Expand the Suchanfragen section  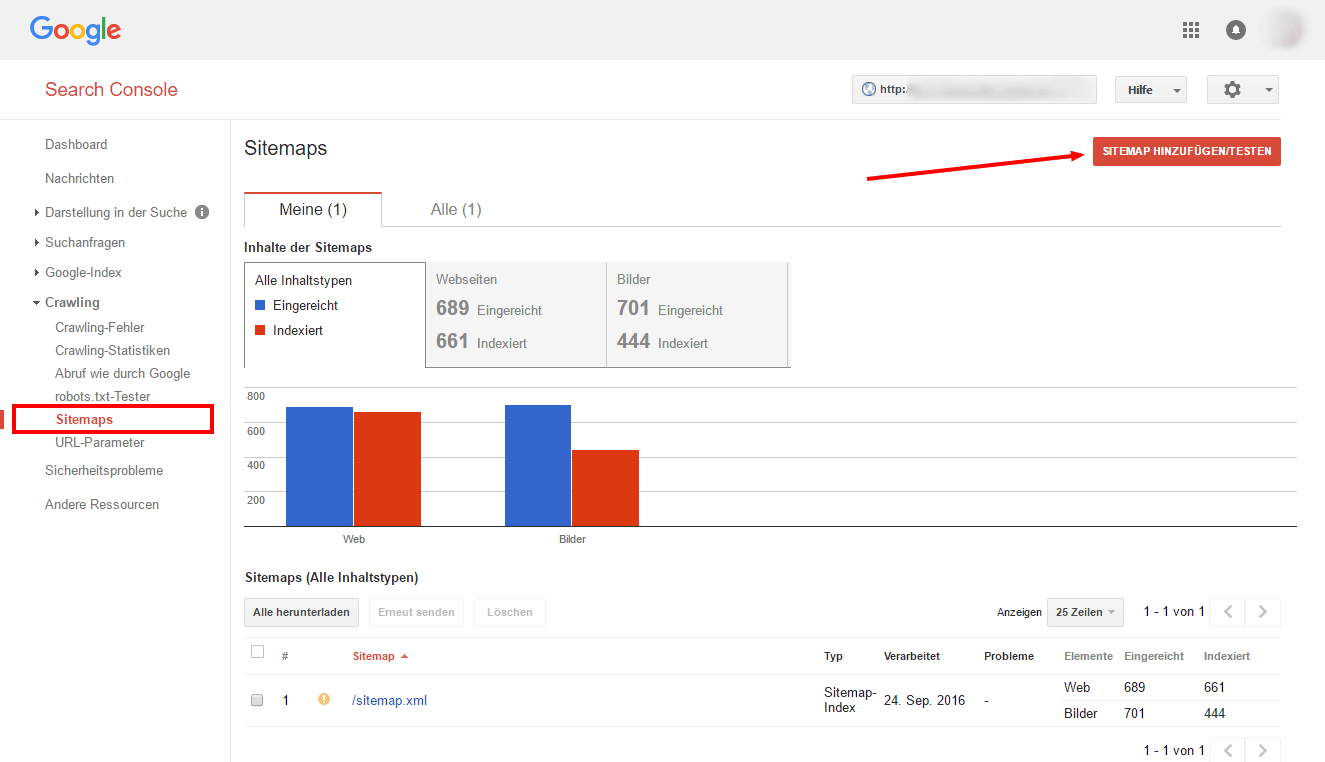click(37, 242)
